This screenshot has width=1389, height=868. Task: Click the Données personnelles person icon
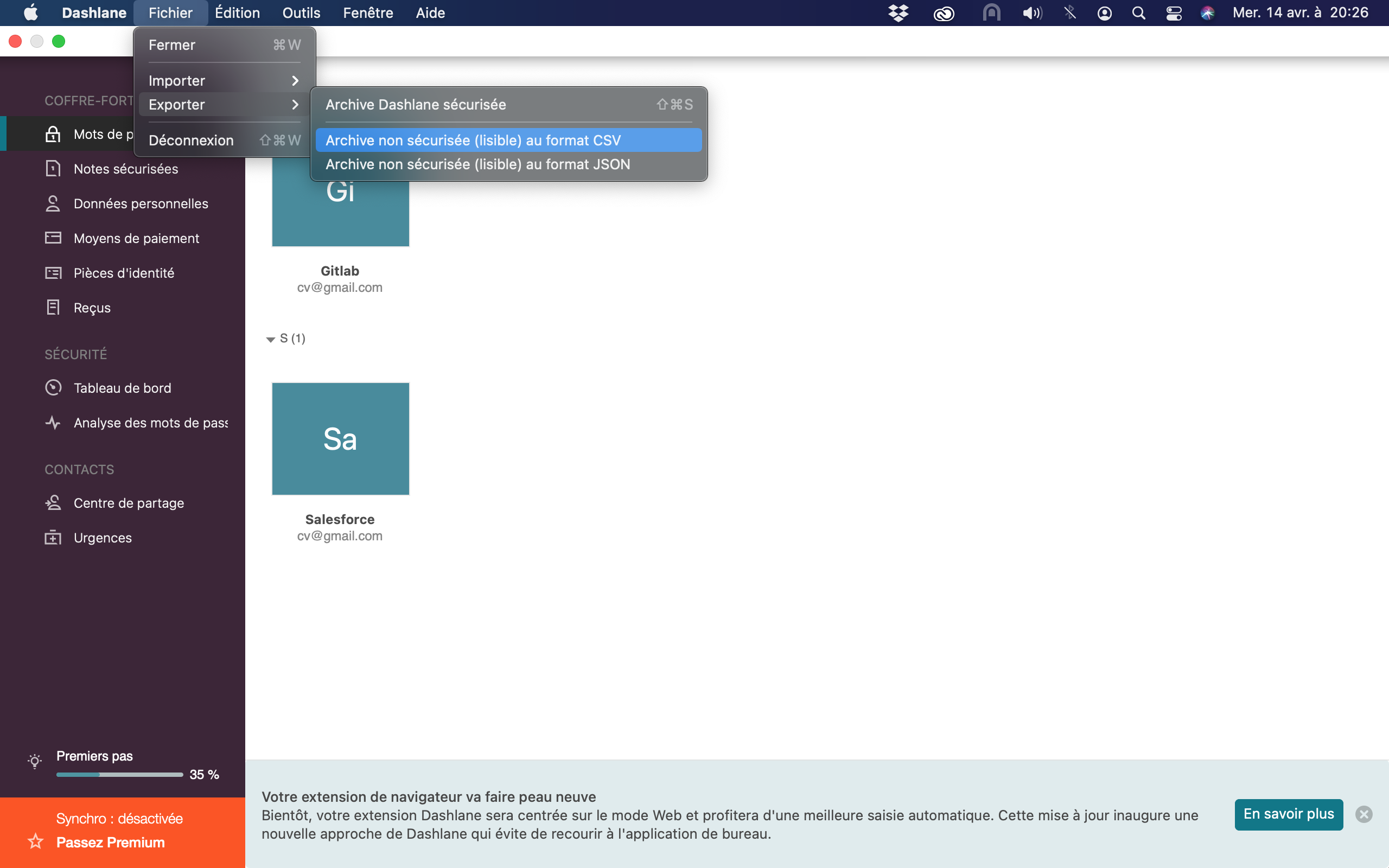pos(53,203)
